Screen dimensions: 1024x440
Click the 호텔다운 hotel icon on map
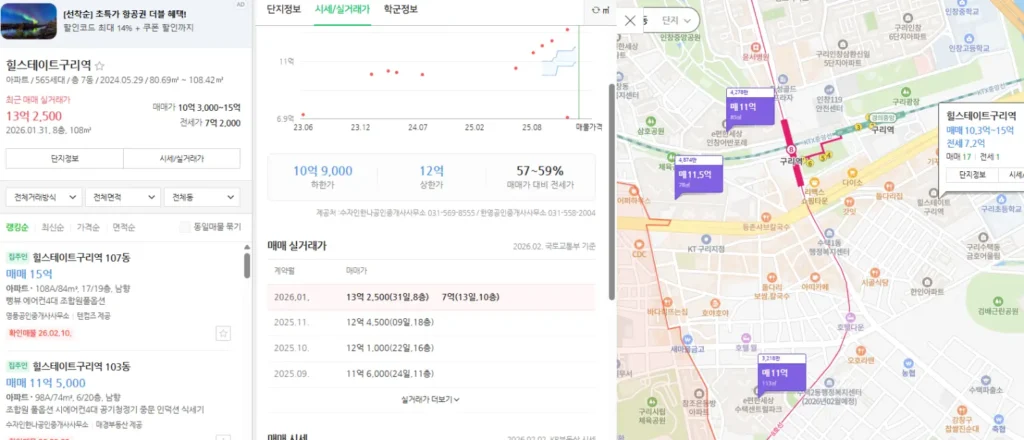pyautogui.click(x=850, y=316)
